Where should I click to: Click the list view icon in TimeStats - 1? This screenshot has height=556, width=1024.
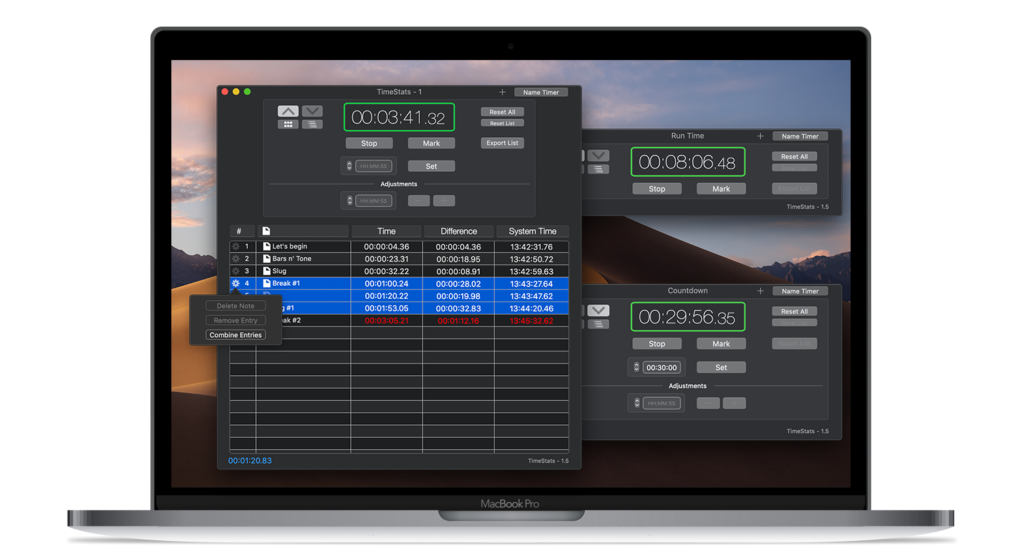(312, 124)
